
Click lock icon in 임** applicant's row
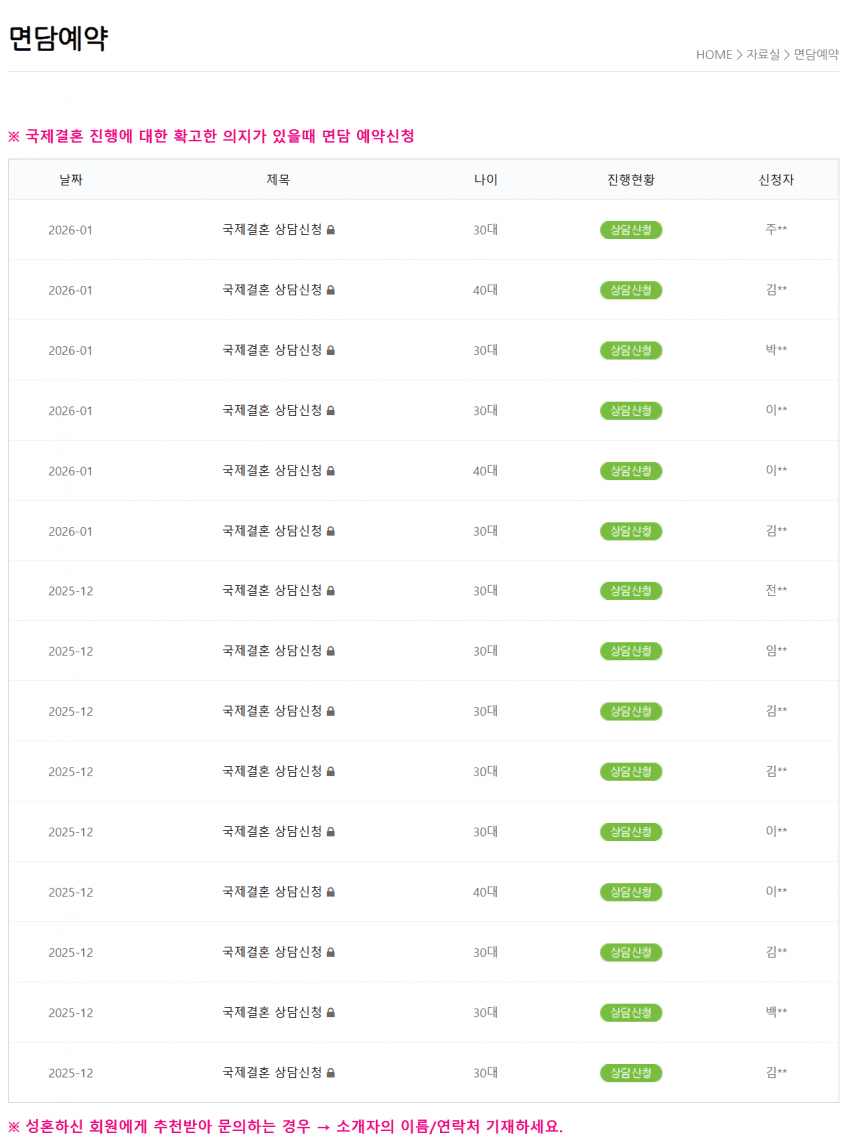click(331, 651)
